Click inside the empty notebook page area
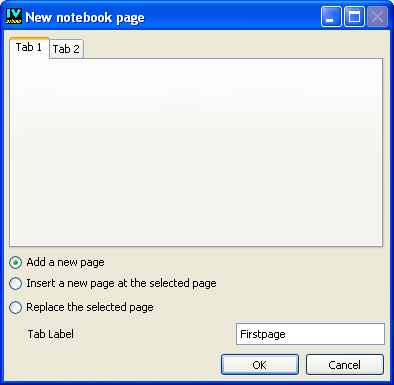Screen dimensions: 394x385 [196, 153]
